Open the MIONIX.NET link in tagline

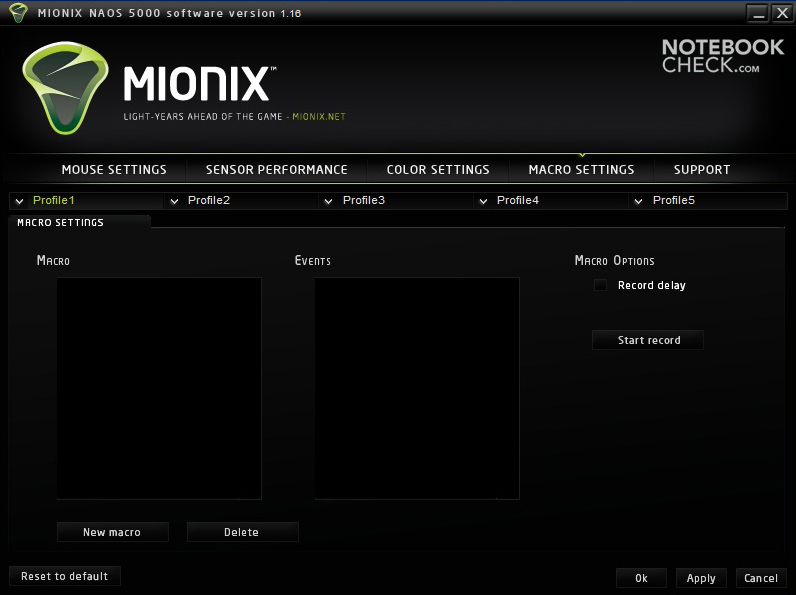click(319, 117)
